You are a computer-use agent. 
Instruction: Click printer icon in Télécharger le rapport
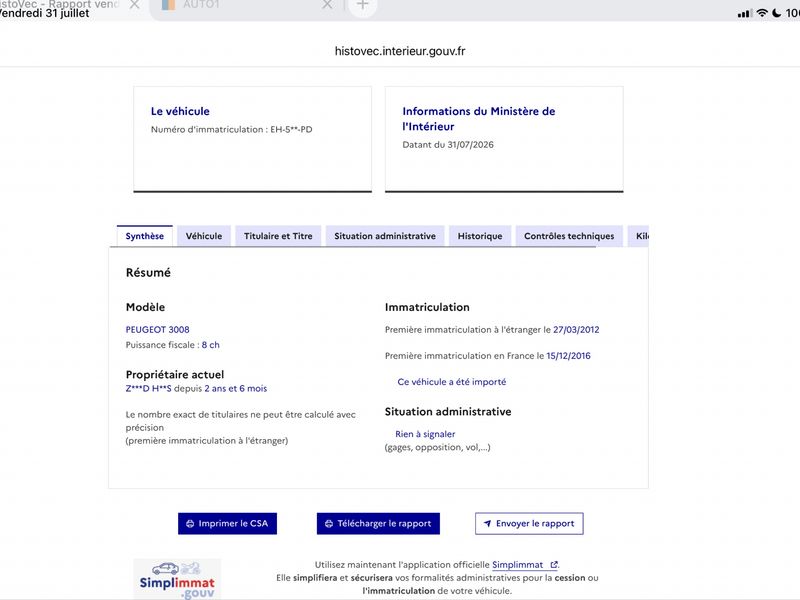329,523
